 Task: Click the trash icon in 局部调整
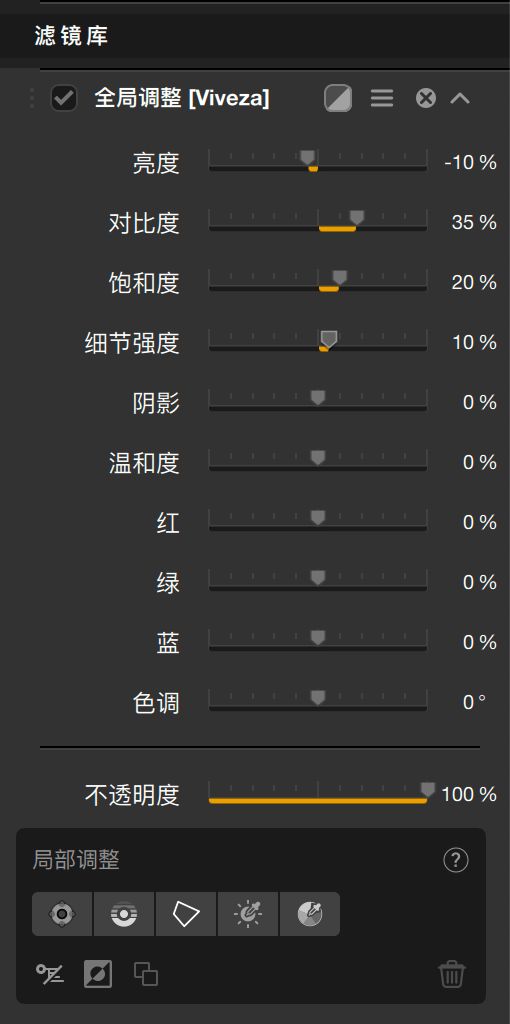pos(452,974)
